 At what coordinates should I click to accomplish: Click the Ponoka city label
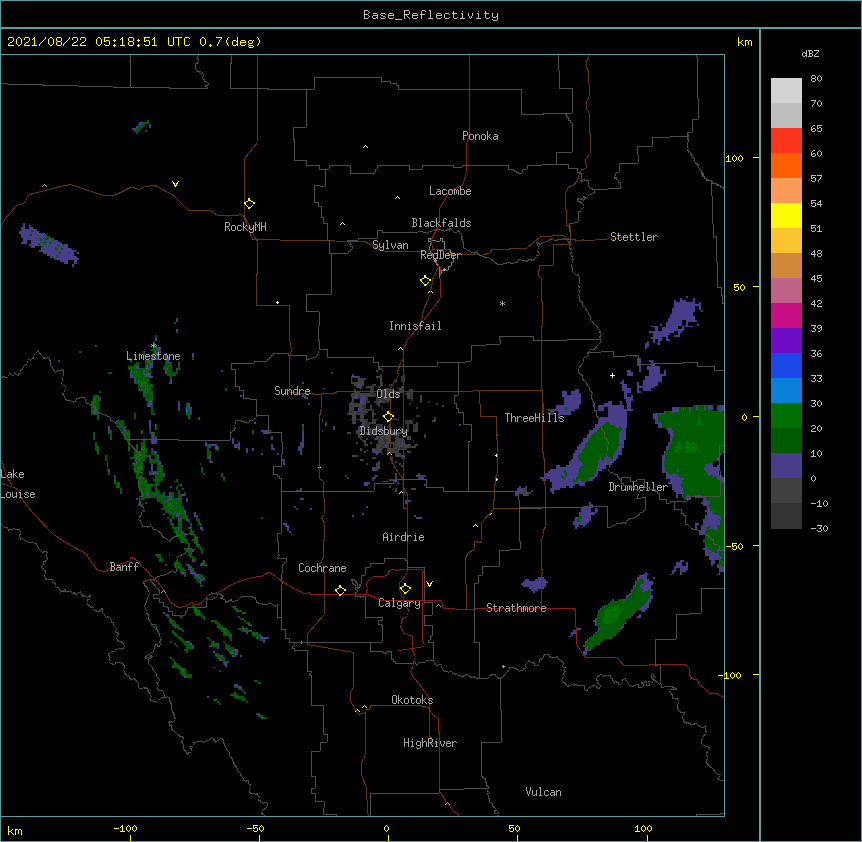point(480,136)
